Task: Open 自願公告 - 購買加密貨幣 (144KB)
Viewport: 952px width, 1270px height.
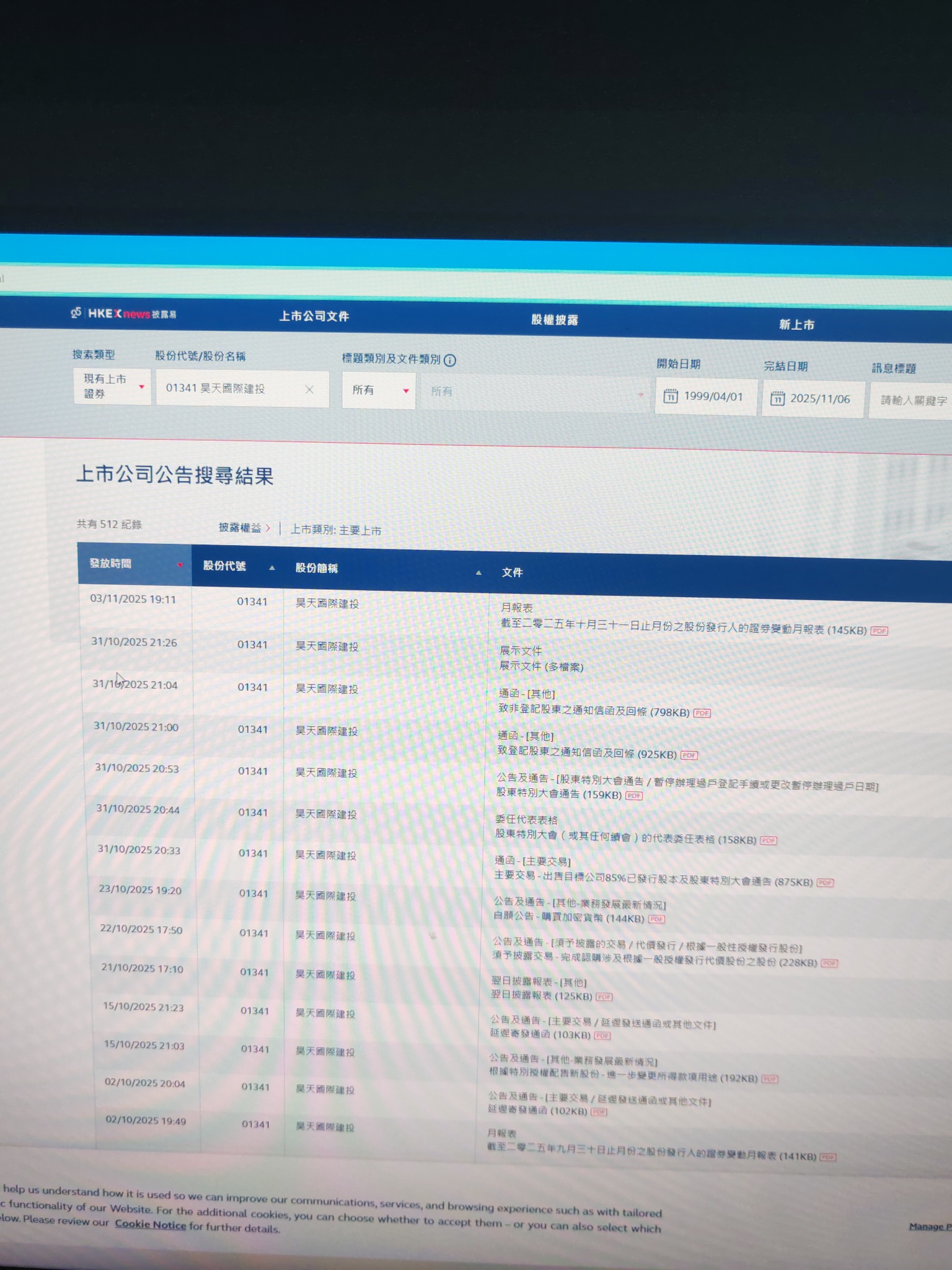Action: click(568, 917)
